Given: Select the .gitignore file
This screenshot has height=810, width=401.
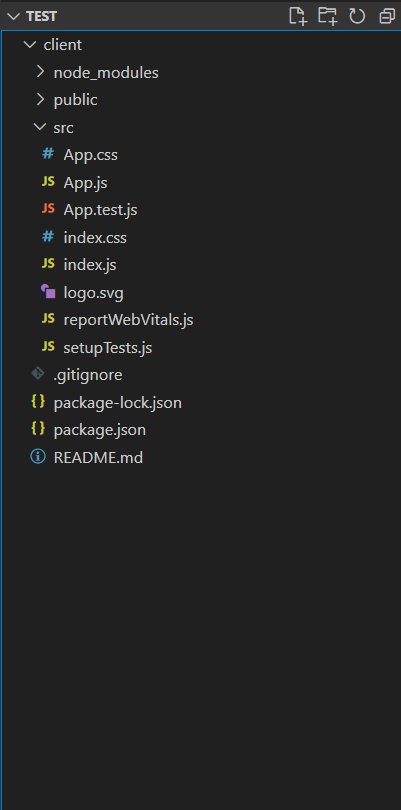Looking at the screenshot, I should click(x=88, y=375).
